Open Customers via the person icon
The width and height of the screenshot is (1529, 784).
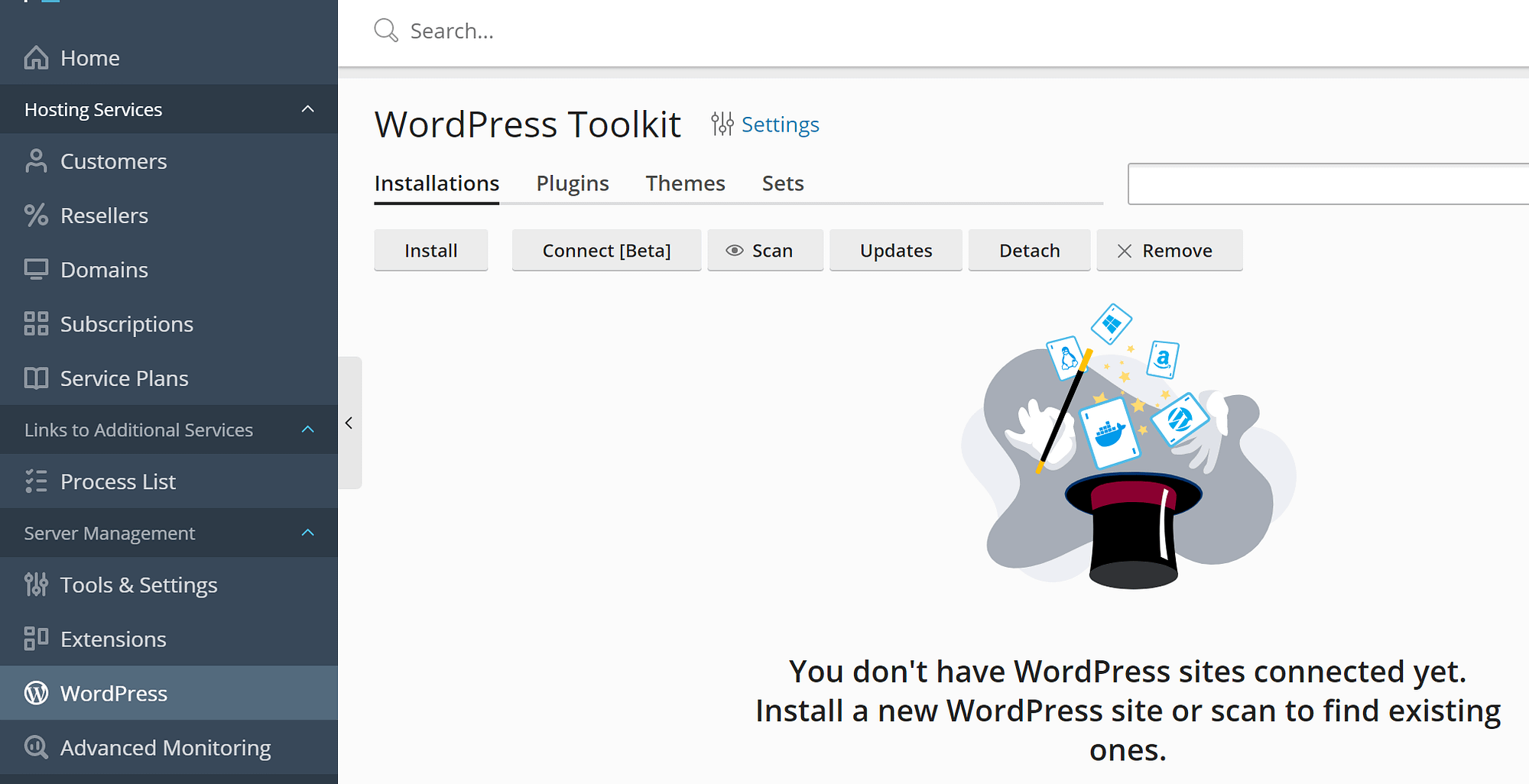pos(36,161)
